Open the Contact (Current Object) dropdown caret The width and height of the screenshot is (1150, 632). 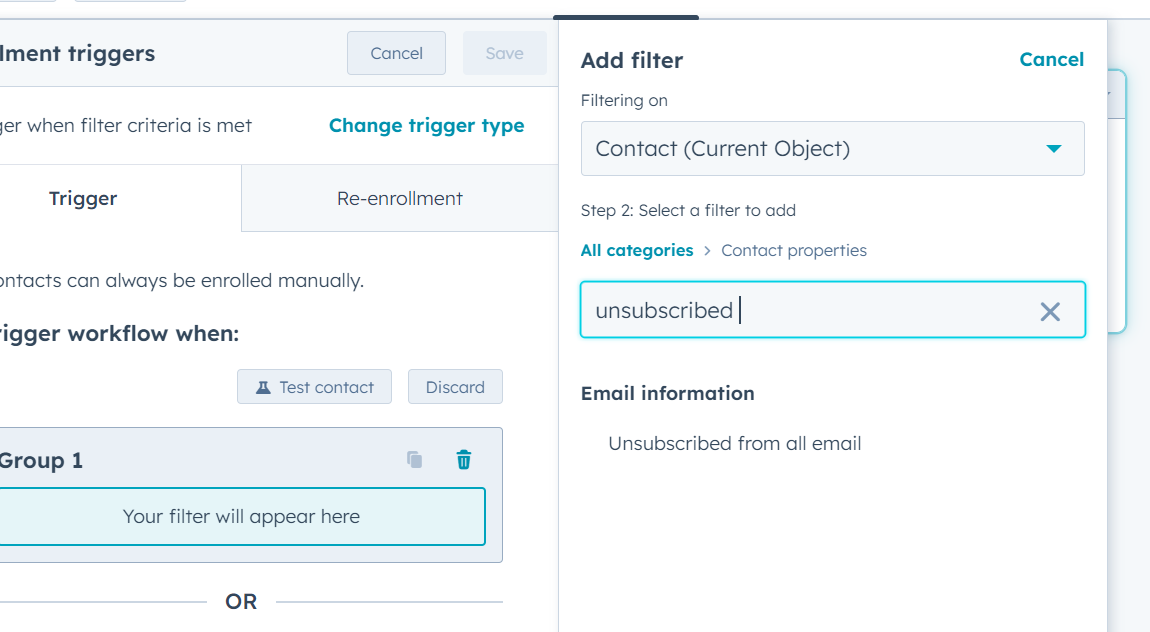(x=1055, y=148)
